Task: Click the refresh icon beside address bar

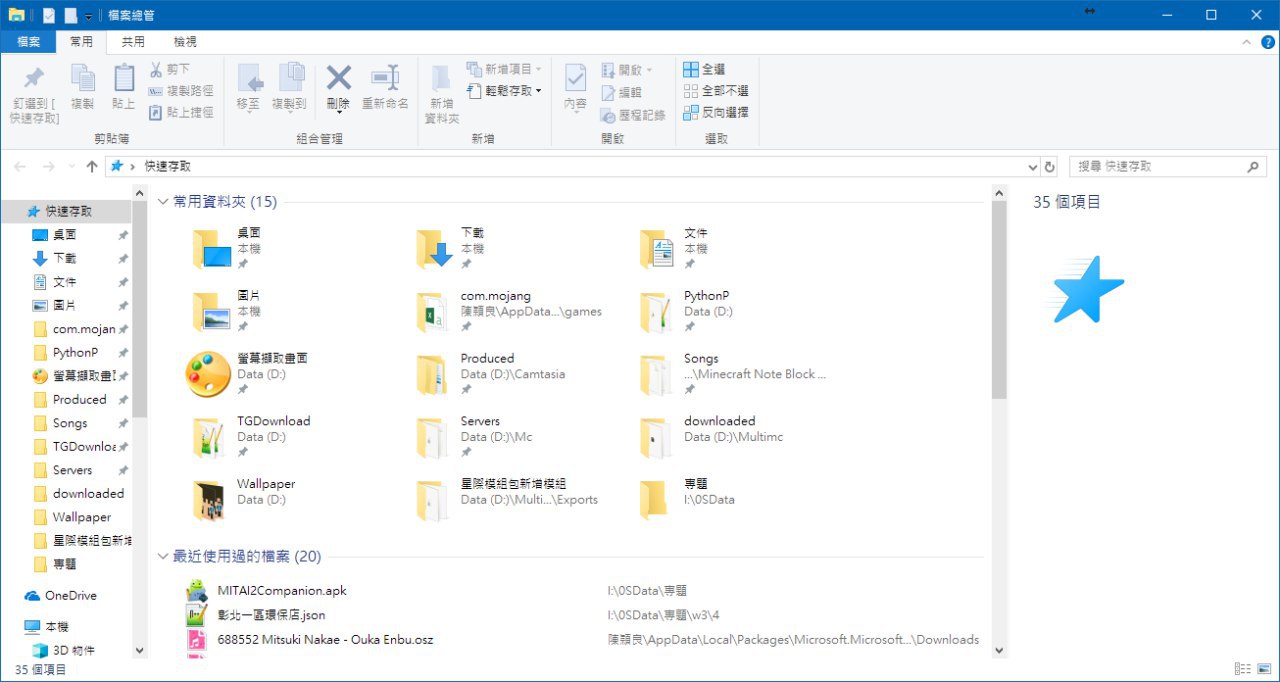Action: click(1050, 167)
